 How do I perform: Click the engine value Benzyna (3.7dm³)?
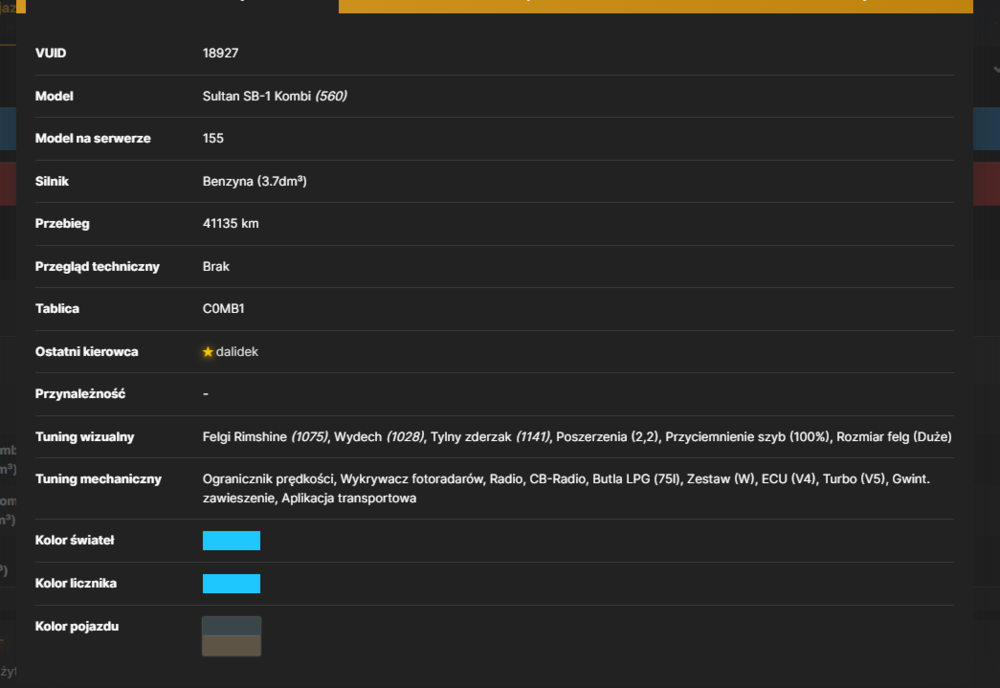click(x=254, y=181)
